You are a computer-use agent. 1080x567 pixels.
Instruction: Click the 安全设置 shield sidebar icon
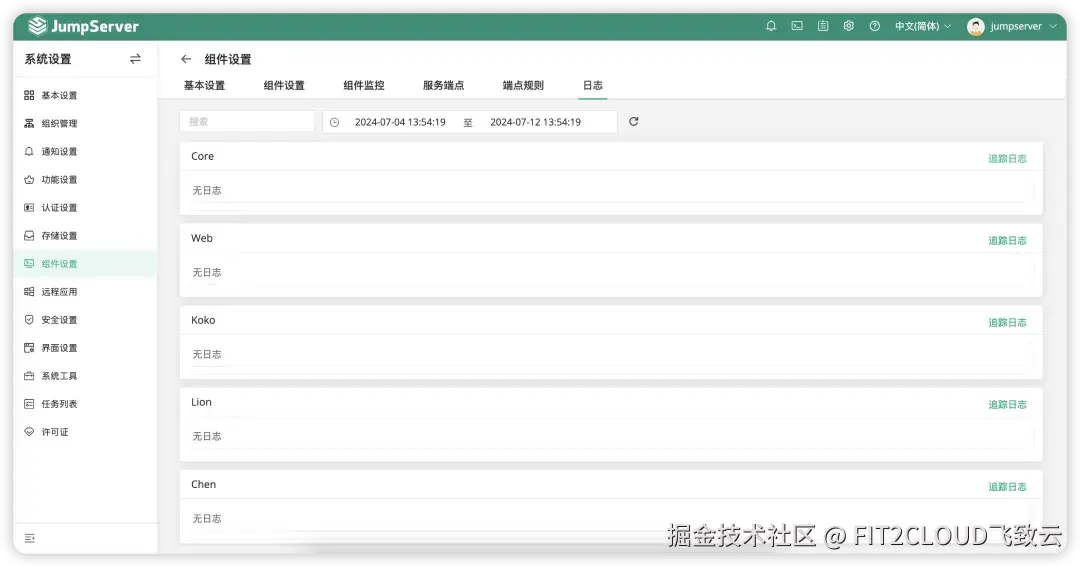(x=29, y=320)
